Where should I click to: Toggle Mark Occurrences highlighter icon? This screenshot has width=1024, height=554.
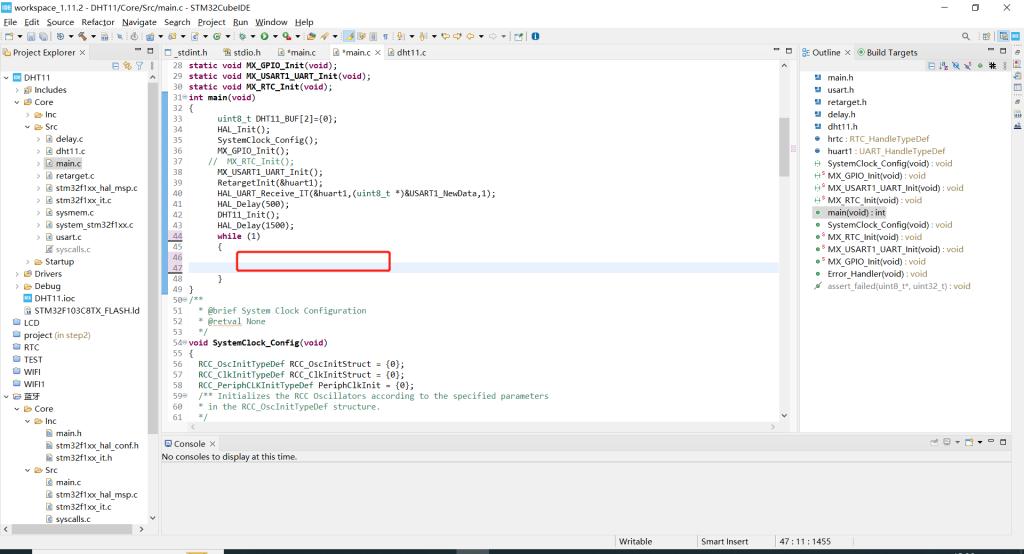tap(349, 37)
